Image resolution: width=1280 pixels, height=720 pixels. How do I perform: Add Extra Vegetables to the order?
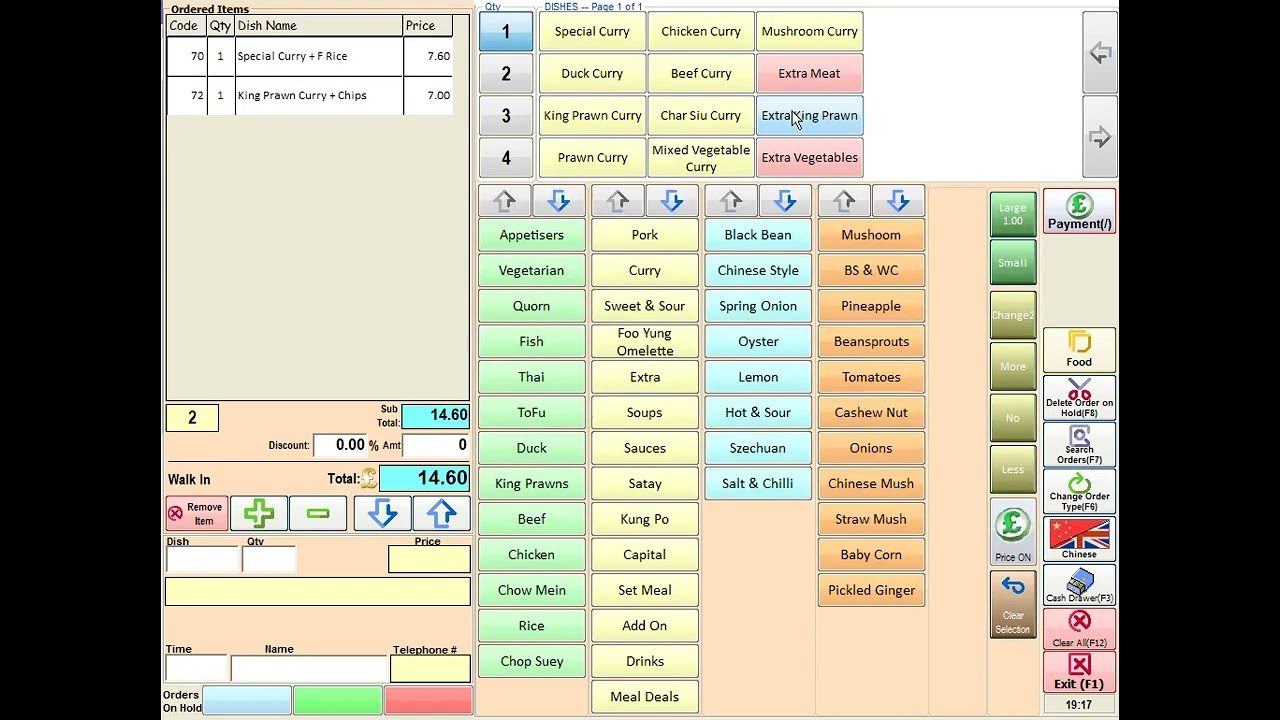coord(809,157)
